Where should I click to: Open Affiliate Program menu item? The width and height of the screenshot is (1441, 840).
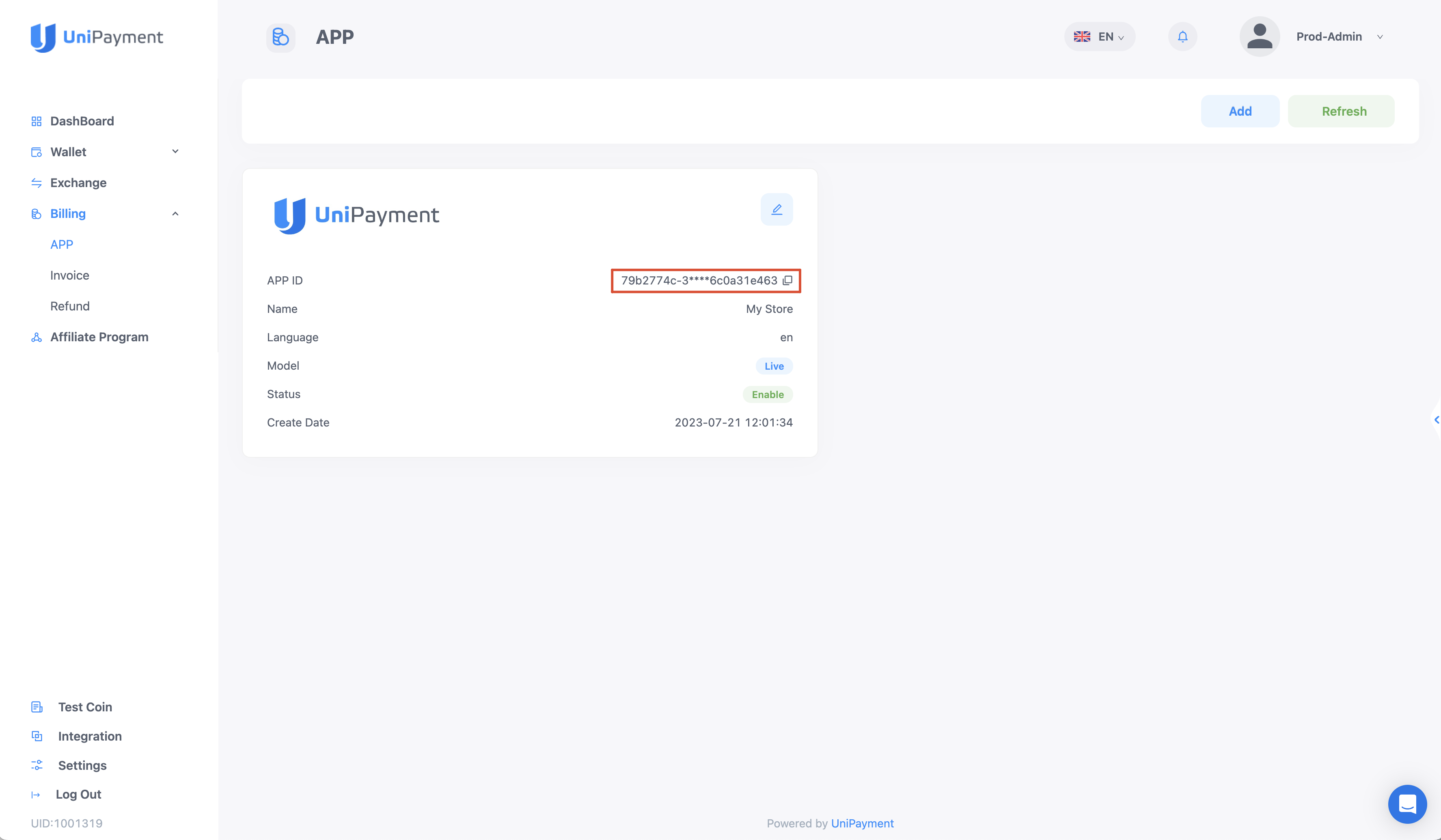point(99,337)
